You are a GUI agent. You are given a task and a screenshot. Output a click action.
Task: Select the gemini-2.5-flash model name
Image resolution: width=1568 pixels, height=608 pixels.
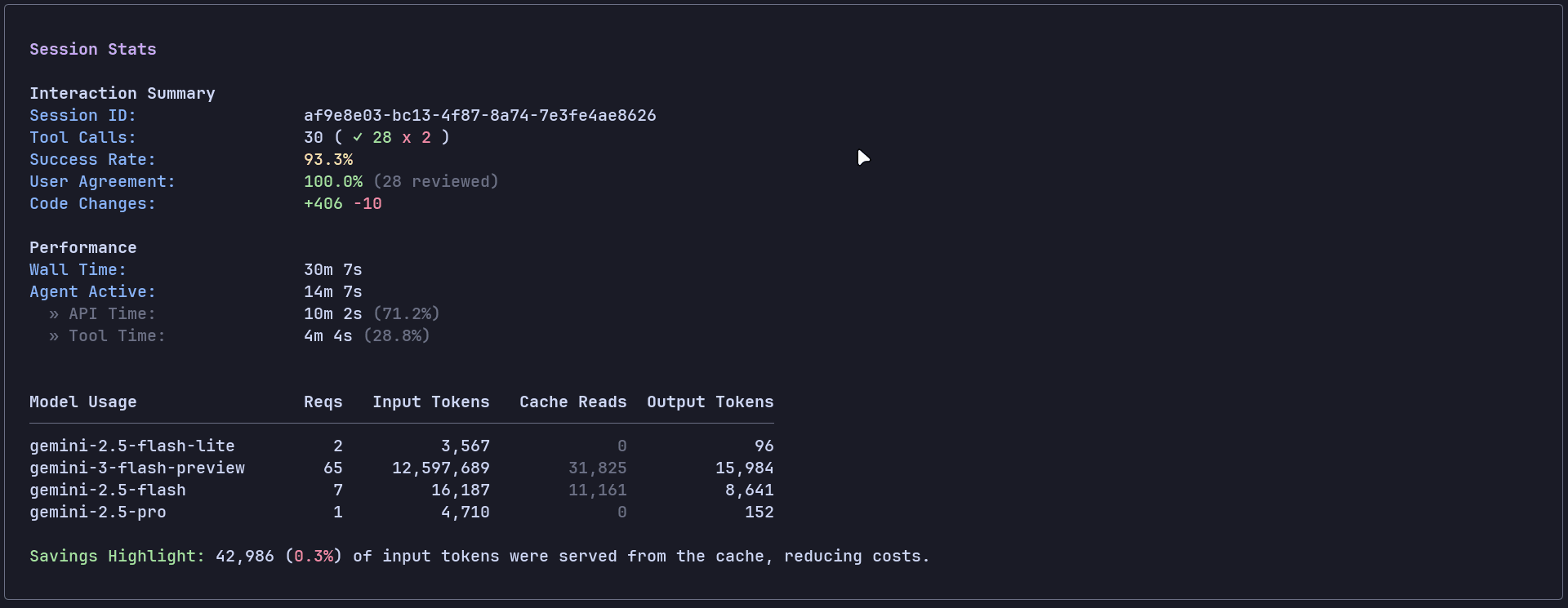tap(108, 490)
